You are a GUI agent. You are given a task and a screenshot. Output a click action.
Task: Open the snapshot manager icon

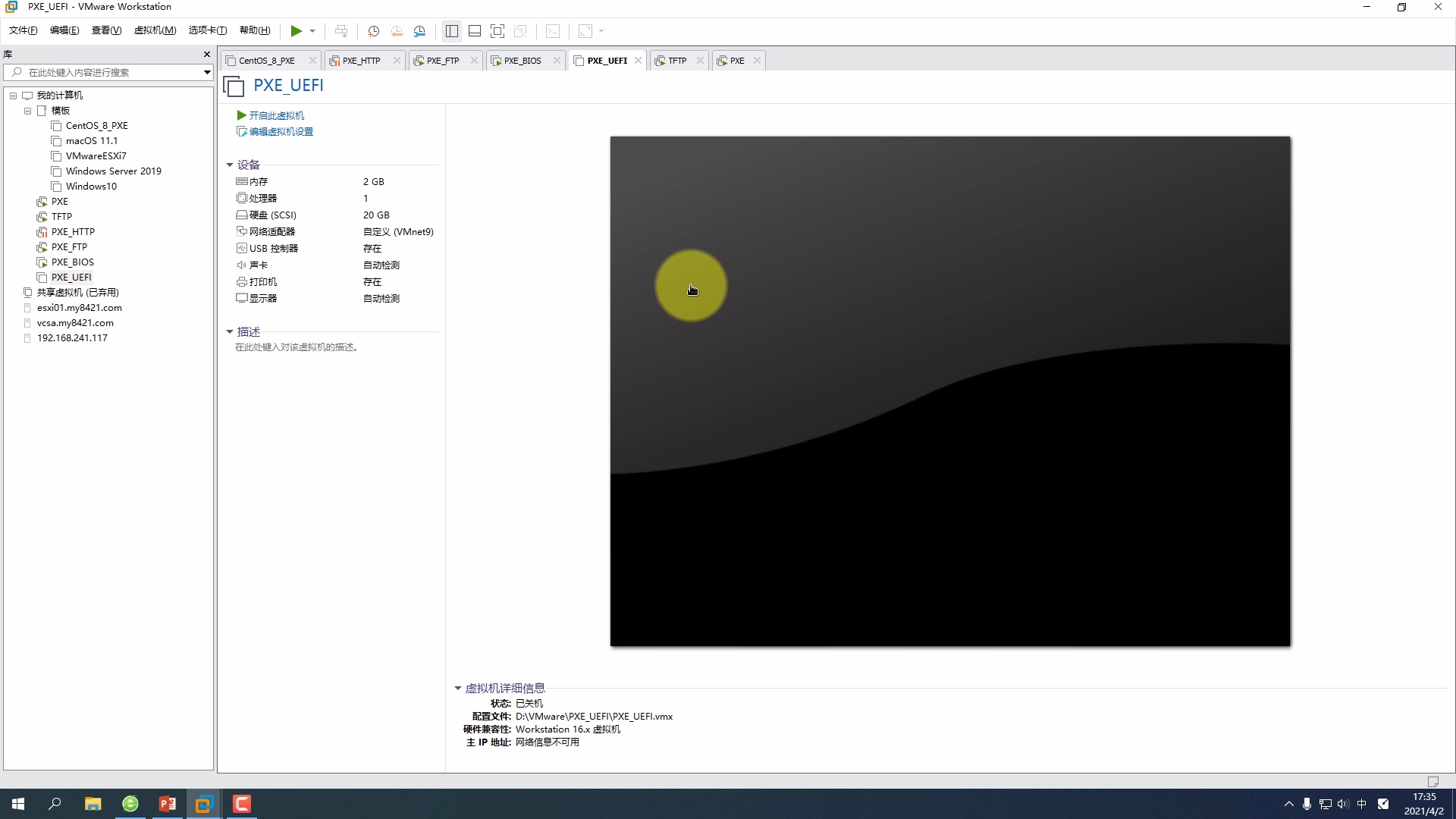(419, 31)
